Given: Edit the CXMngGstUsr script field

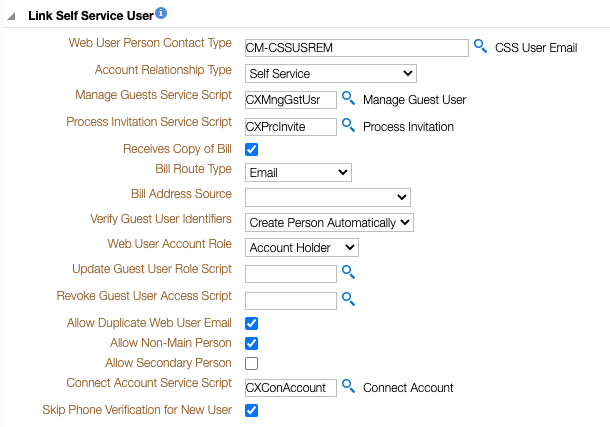Looking at the screenshot, I should point(291,100).
